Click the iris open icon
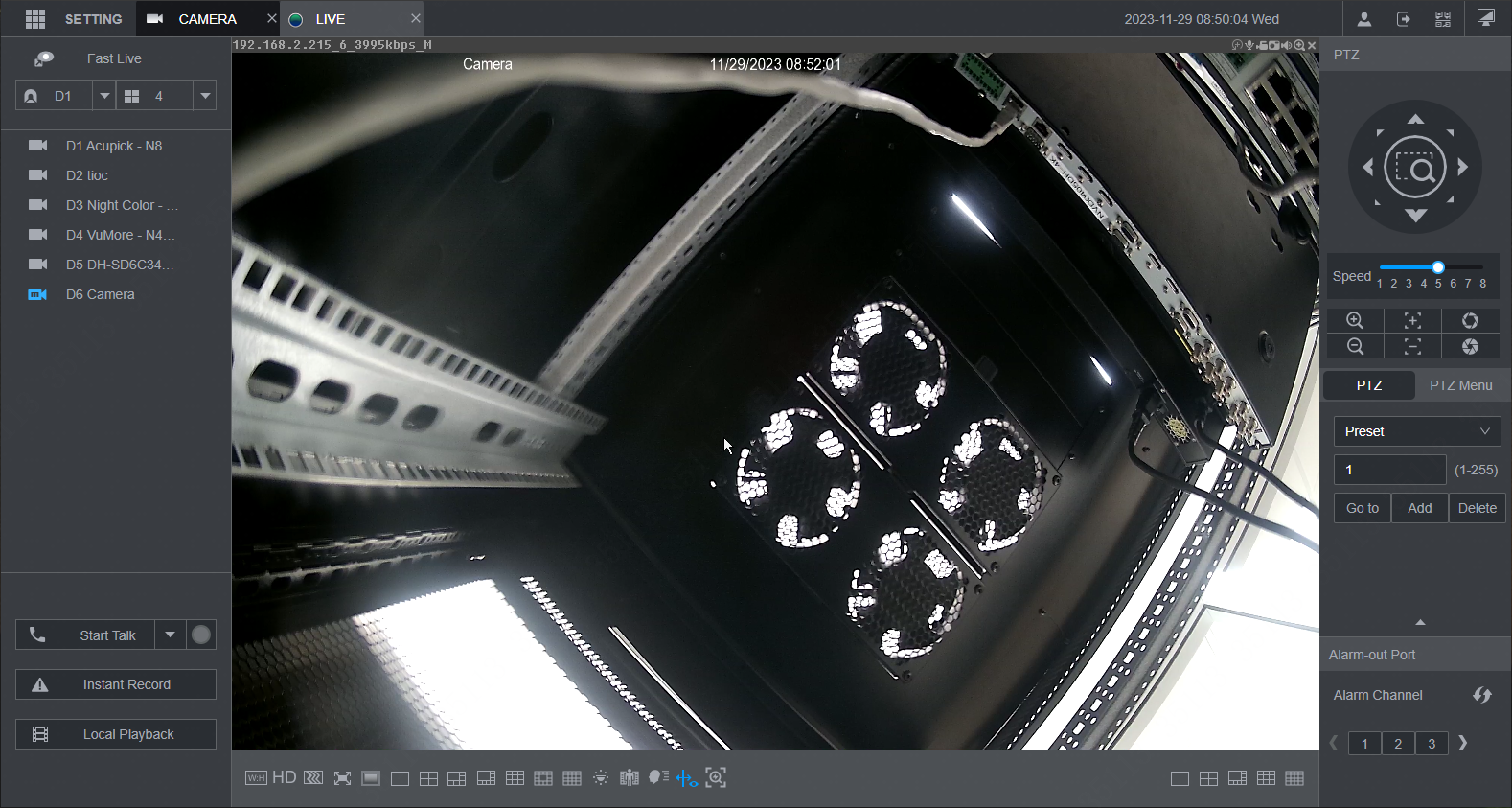This screenshot has width=1512, height=808. [1470, 320]
